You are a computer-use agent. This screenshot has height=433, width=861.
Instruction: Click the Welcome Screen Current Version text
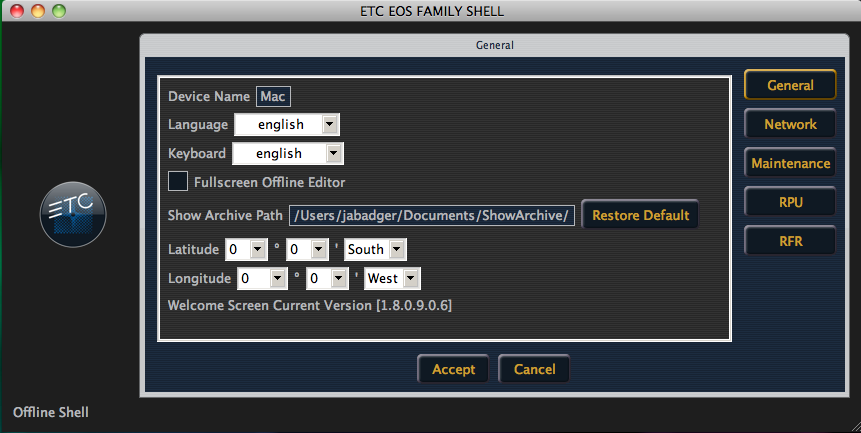[310, 305]
